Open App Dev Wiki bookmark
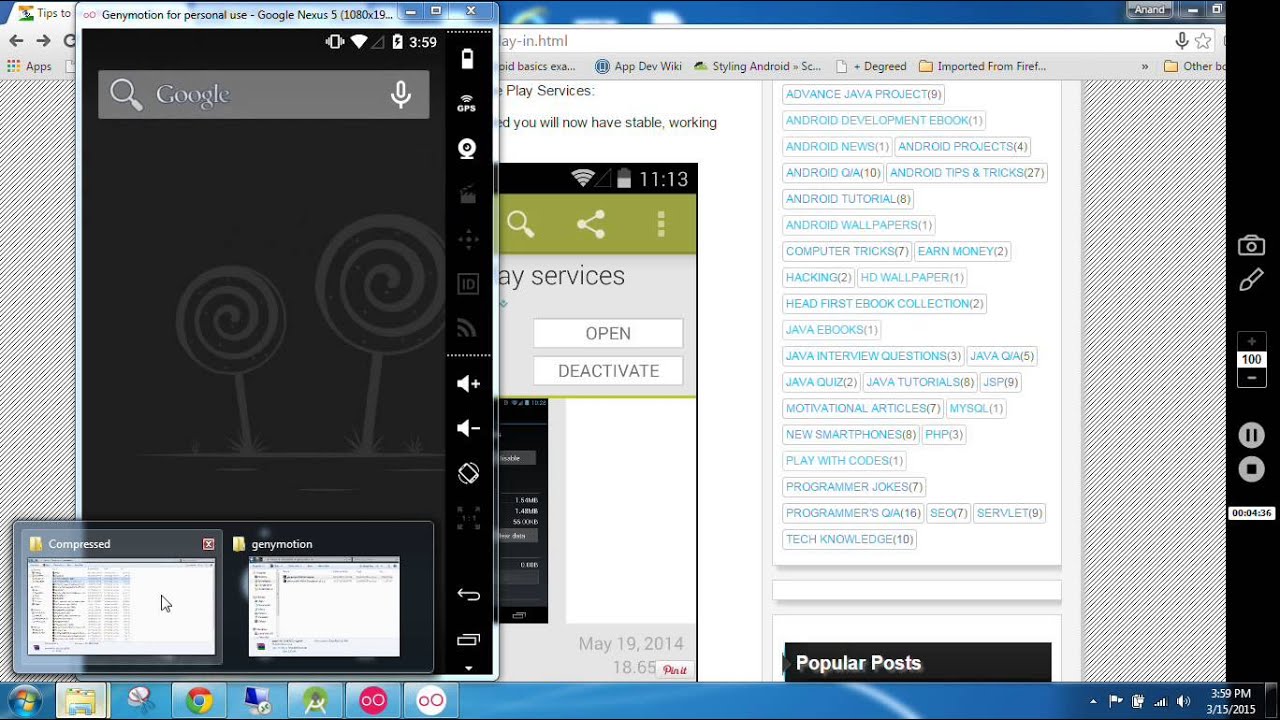This screenshot has width=1280, height=720. pyautogui.click(x=638, y=67)
